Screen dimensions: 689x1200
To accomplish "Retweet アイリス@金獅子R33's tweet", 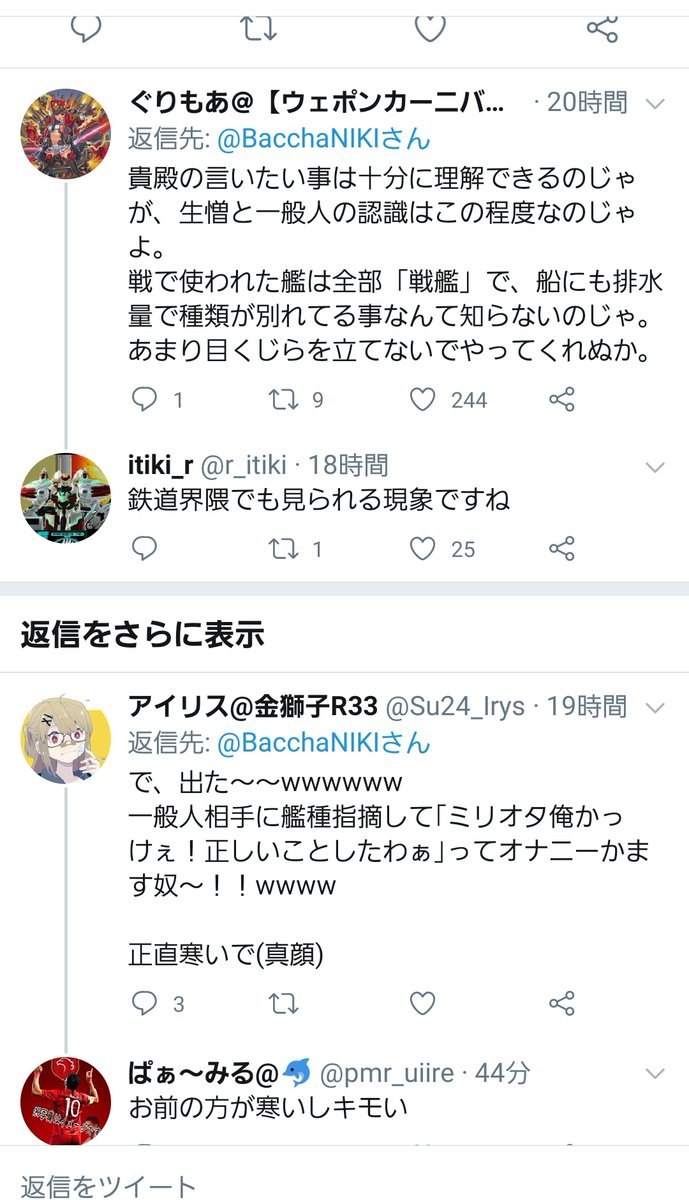I will tap(284, 1003).
